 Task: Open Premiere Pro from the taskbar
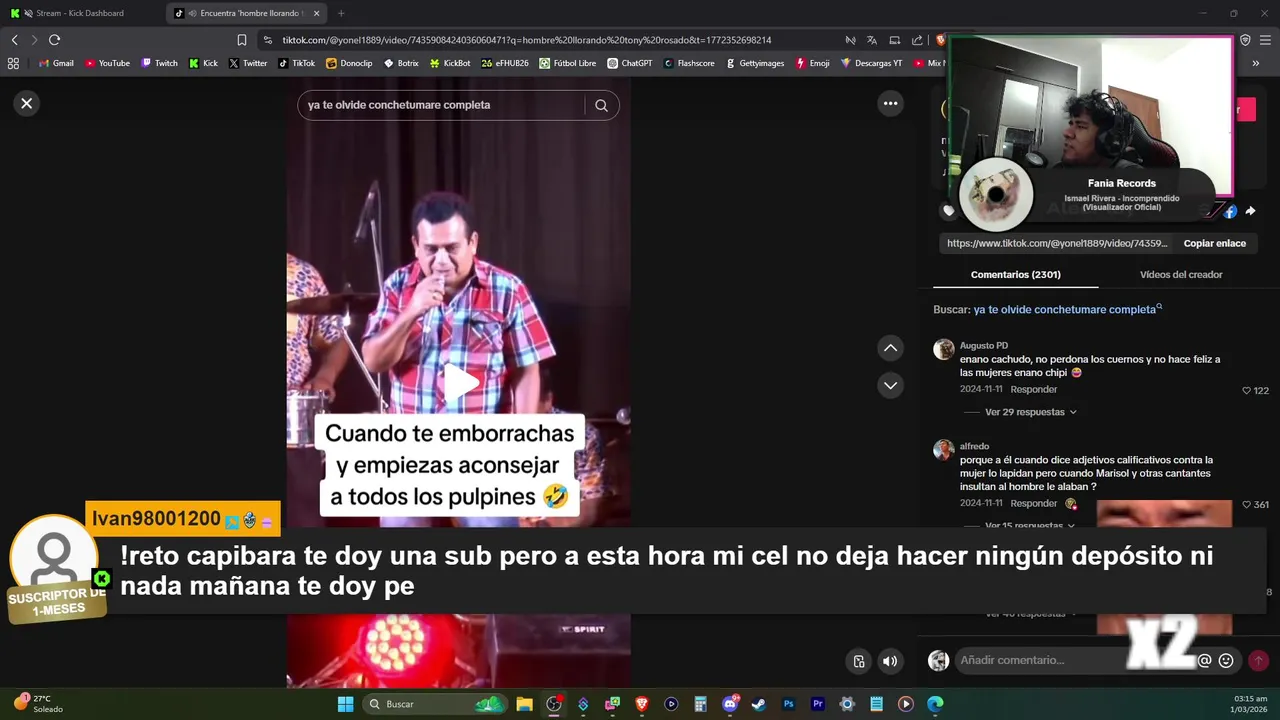(x=817, y=704)
